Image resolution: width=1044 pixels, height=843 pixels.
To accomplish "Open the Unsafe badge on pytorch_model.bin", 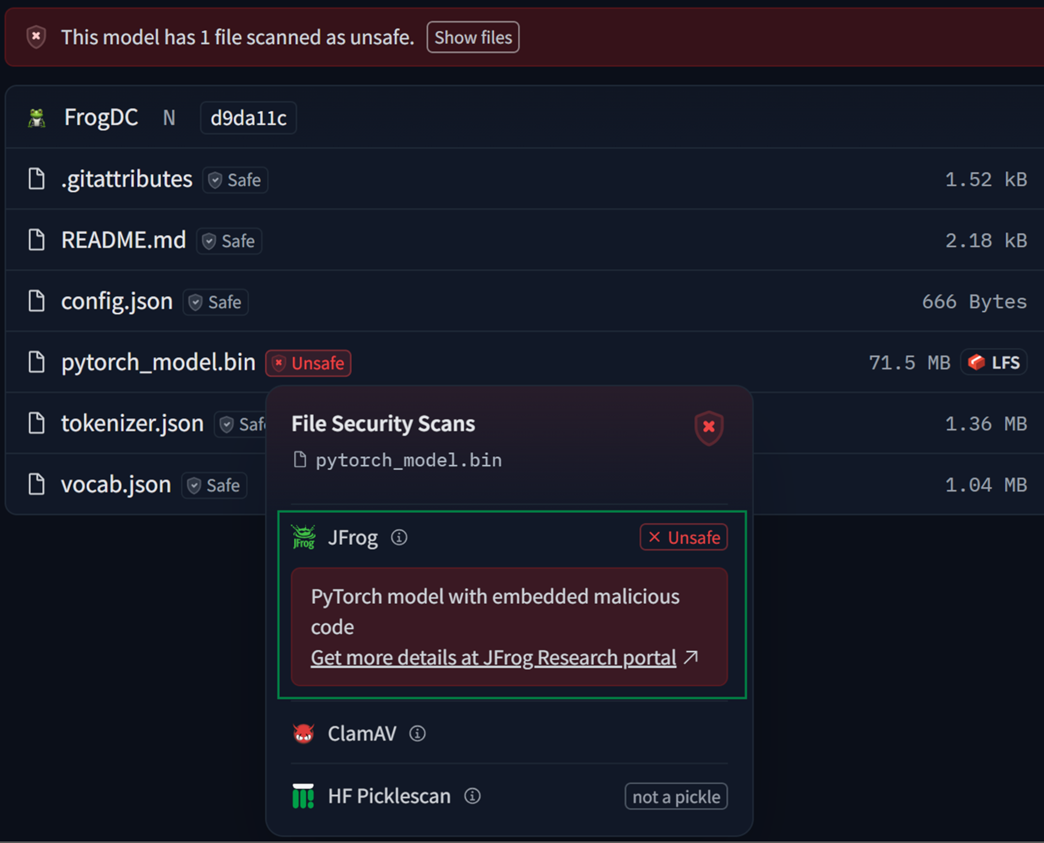I will coord(307,363).
